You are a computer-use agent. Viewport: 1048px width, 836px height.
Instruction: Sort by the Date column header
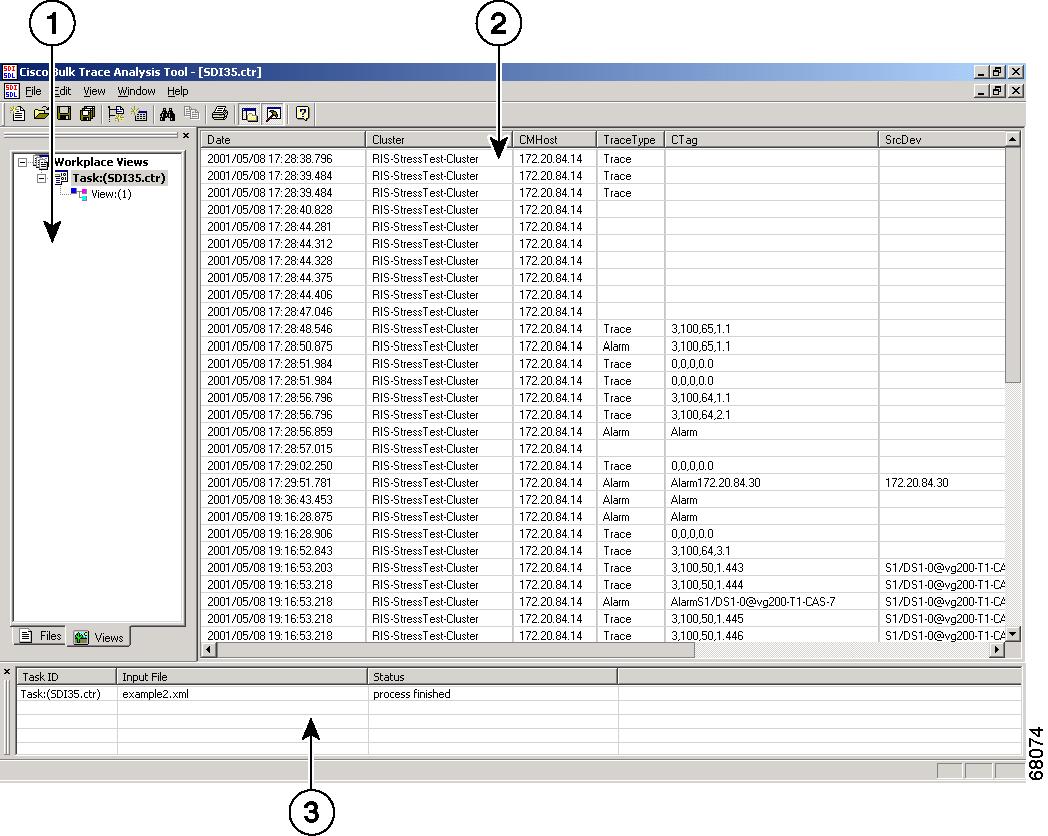coord(283,140)
